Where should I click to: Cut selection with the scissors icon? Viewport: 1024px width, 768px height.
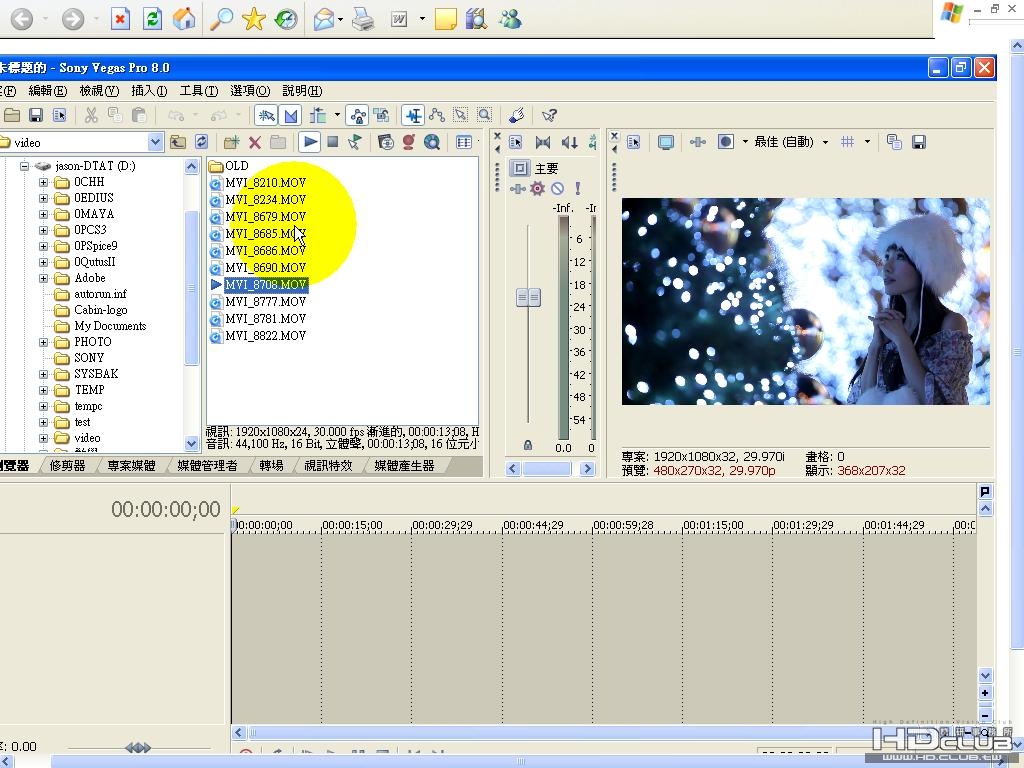pos(91,116)
